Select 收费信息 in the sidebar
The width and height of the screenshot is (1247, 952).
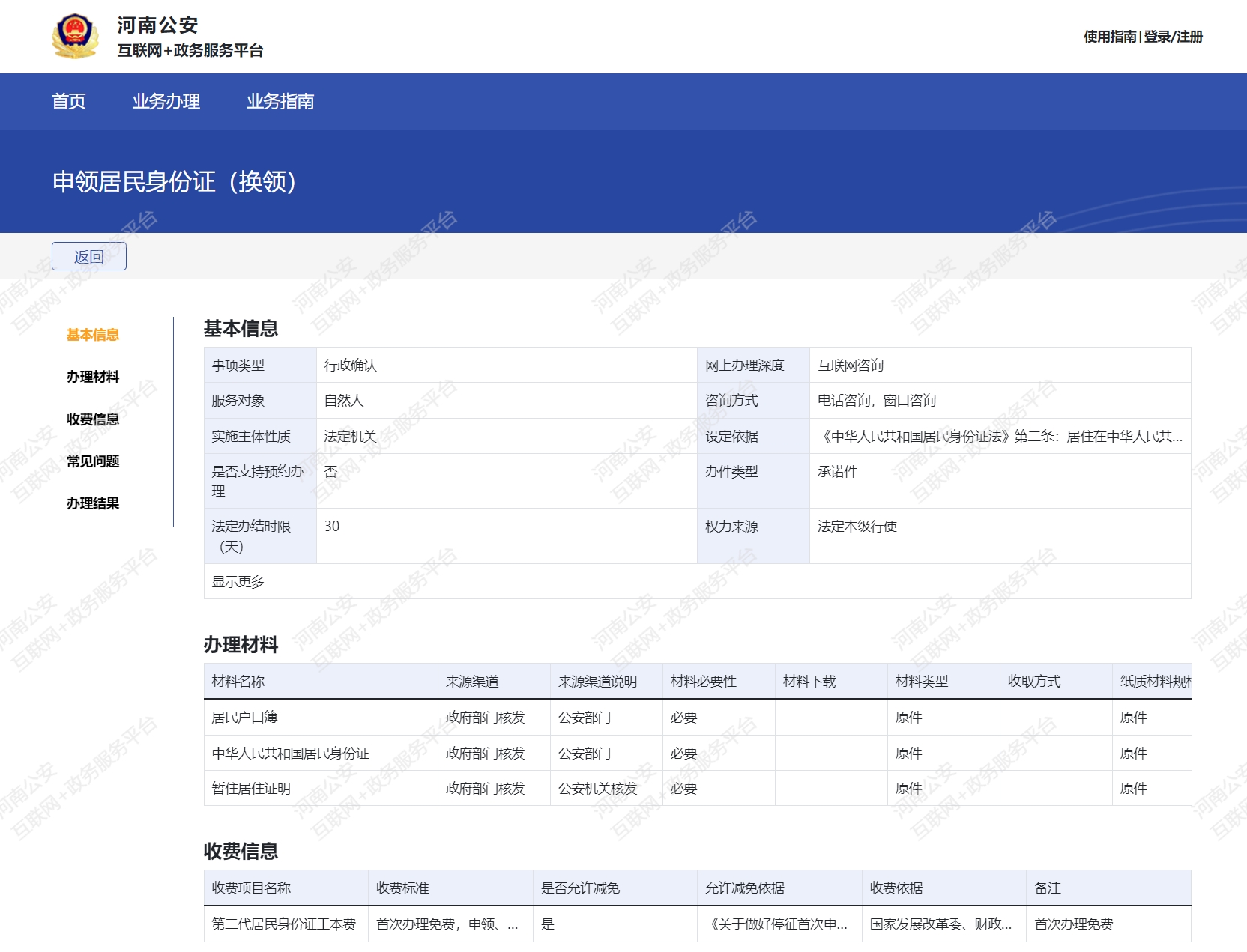click(93, 419)
